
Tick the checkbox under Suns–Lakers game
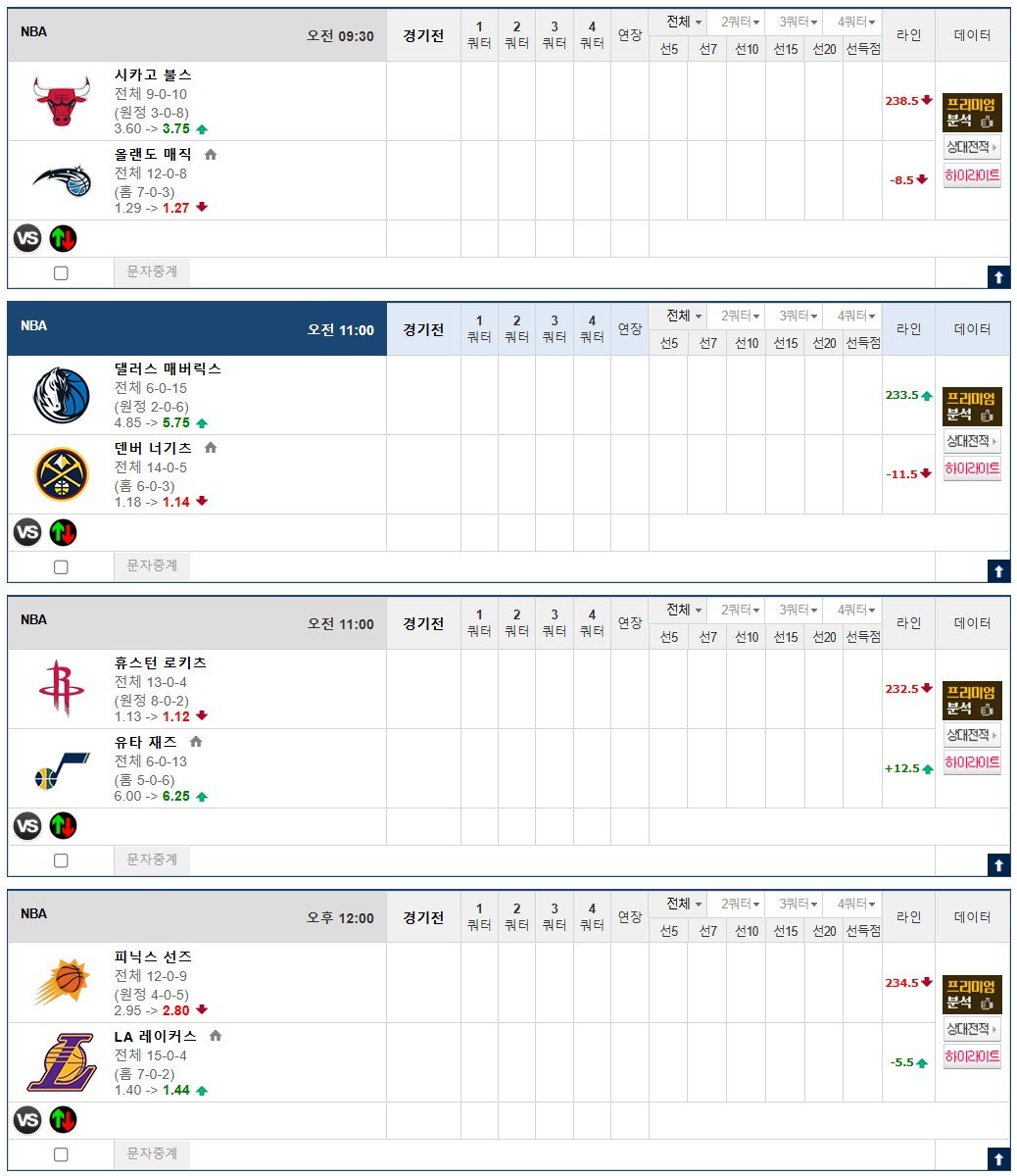click(61, 1154)
